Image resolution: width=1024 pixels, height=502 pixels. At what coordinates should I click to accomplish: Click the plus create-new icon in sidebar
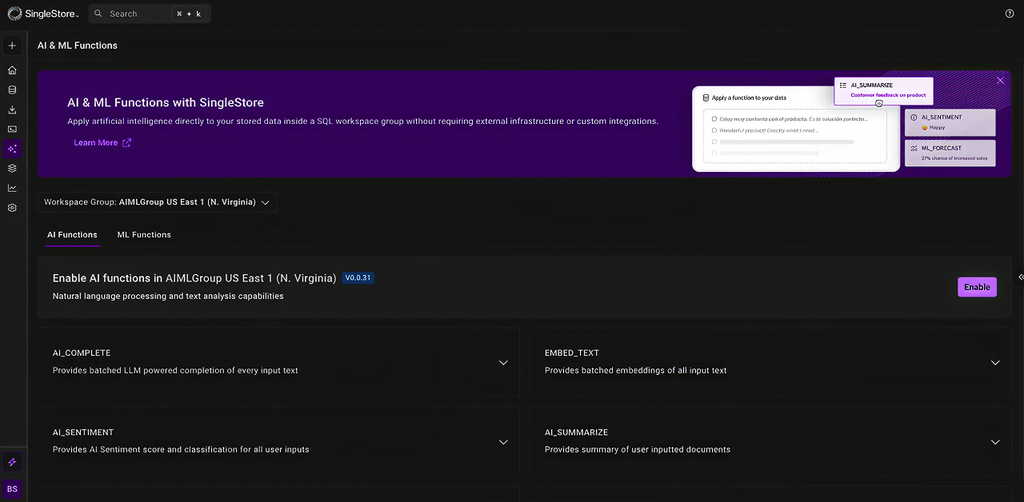[x=12, y=46]
